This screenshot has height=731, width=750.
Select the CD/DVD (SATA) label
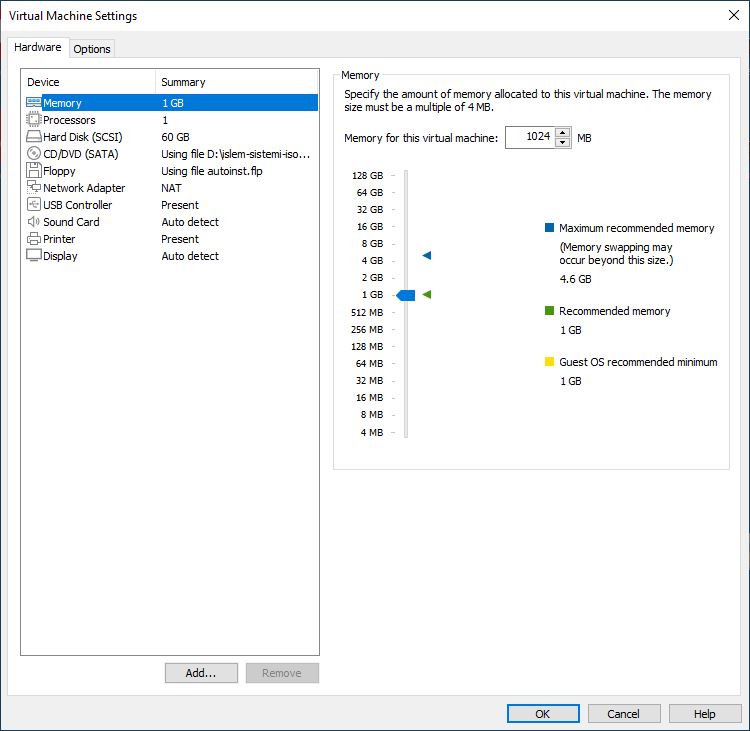pyautogui.click(x=81, y=154)
